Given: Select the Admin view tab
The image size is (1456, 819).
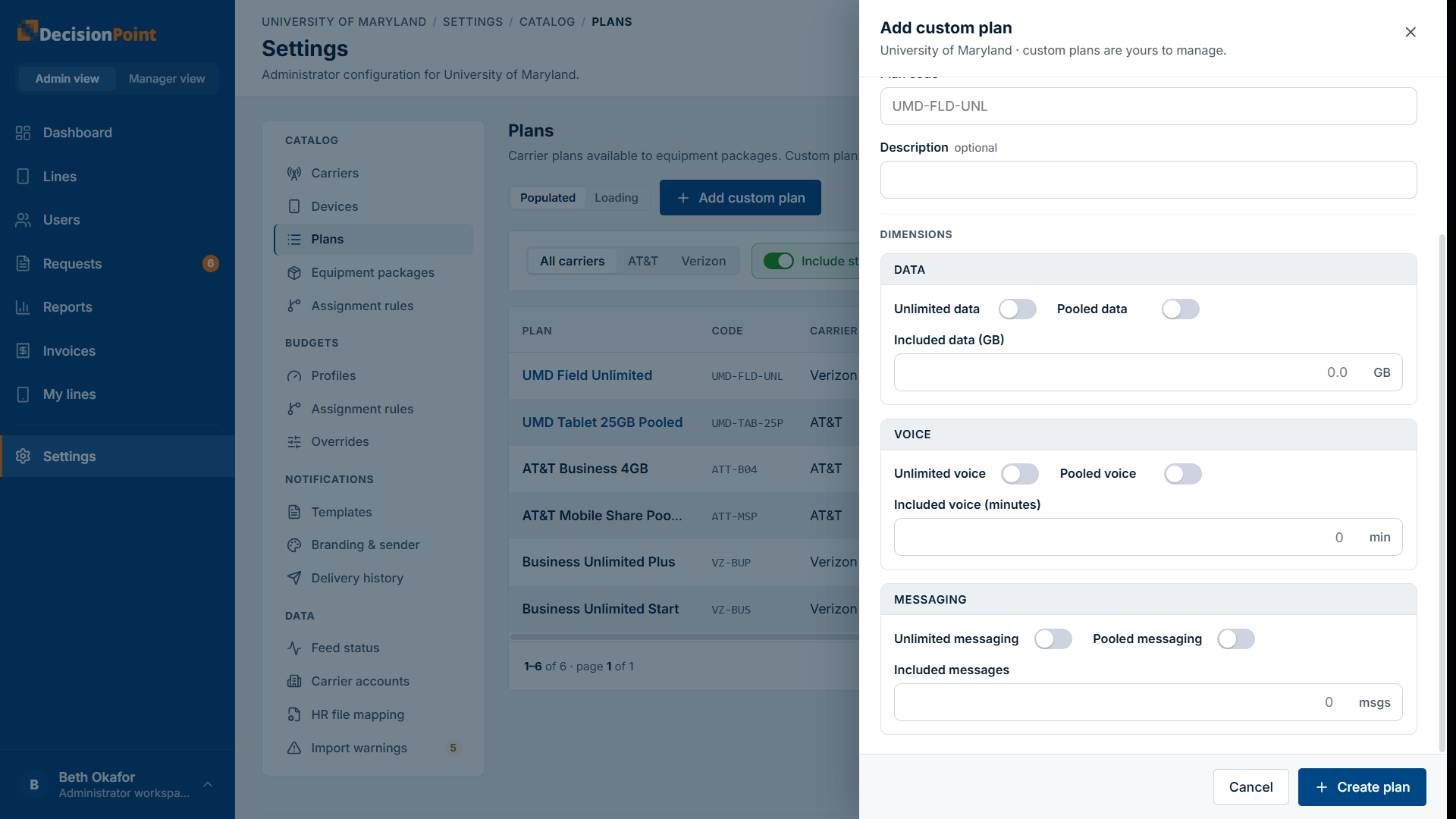Looking at the screenshot, I should tap(67, 79).
